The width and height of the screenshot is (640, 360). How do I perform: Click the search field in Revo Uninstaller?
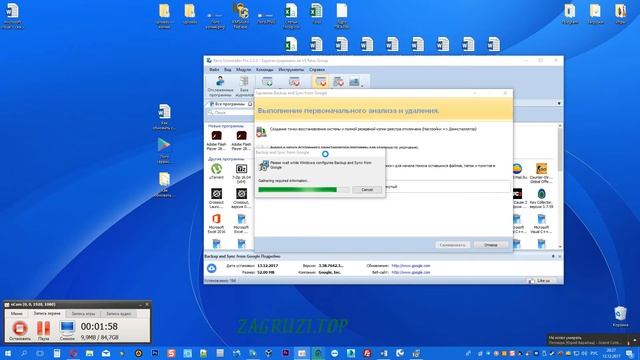231,113
